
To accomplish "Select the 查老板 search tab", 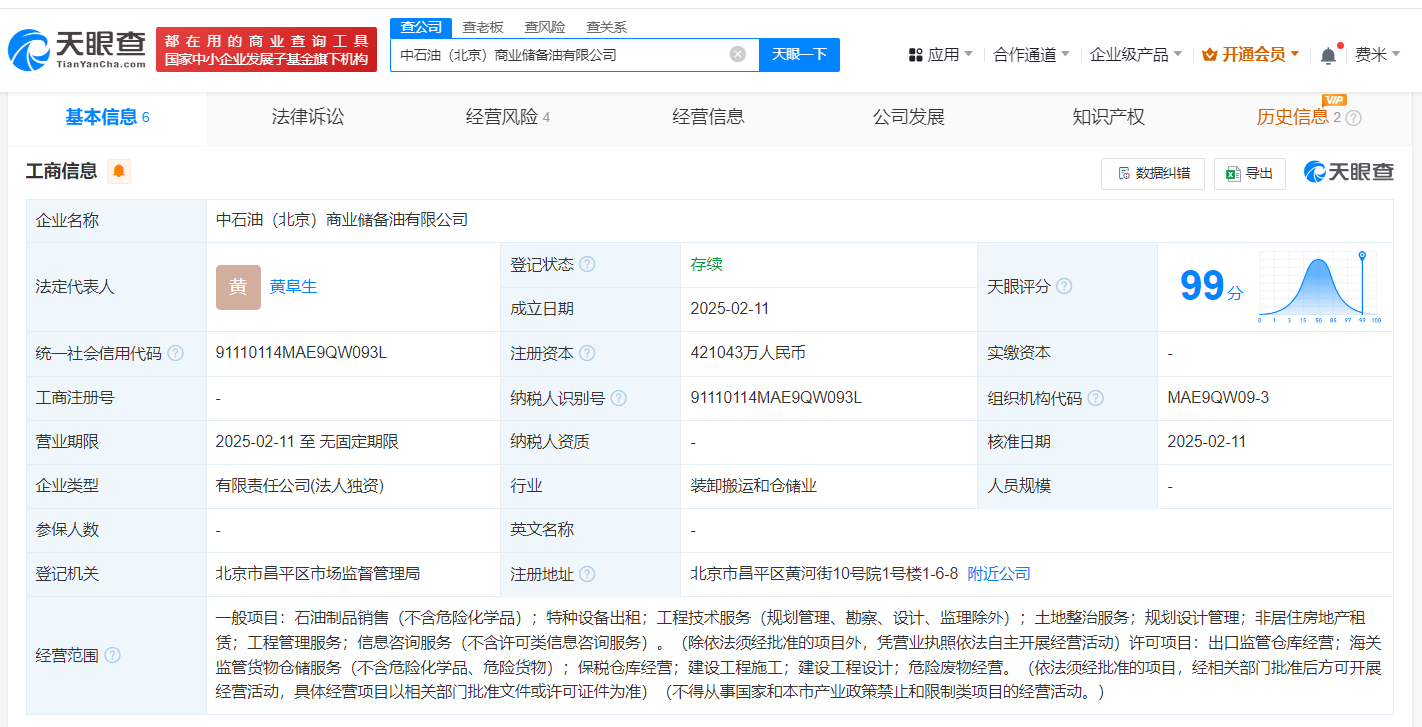I will point(483,27).
